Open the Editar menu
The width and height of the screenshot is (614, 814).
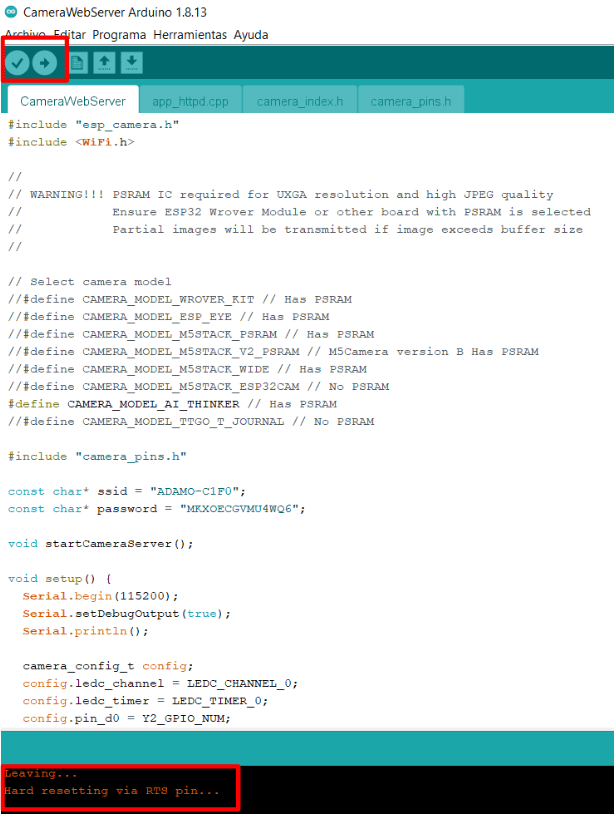pyautogui.click(x=69, y=34)
